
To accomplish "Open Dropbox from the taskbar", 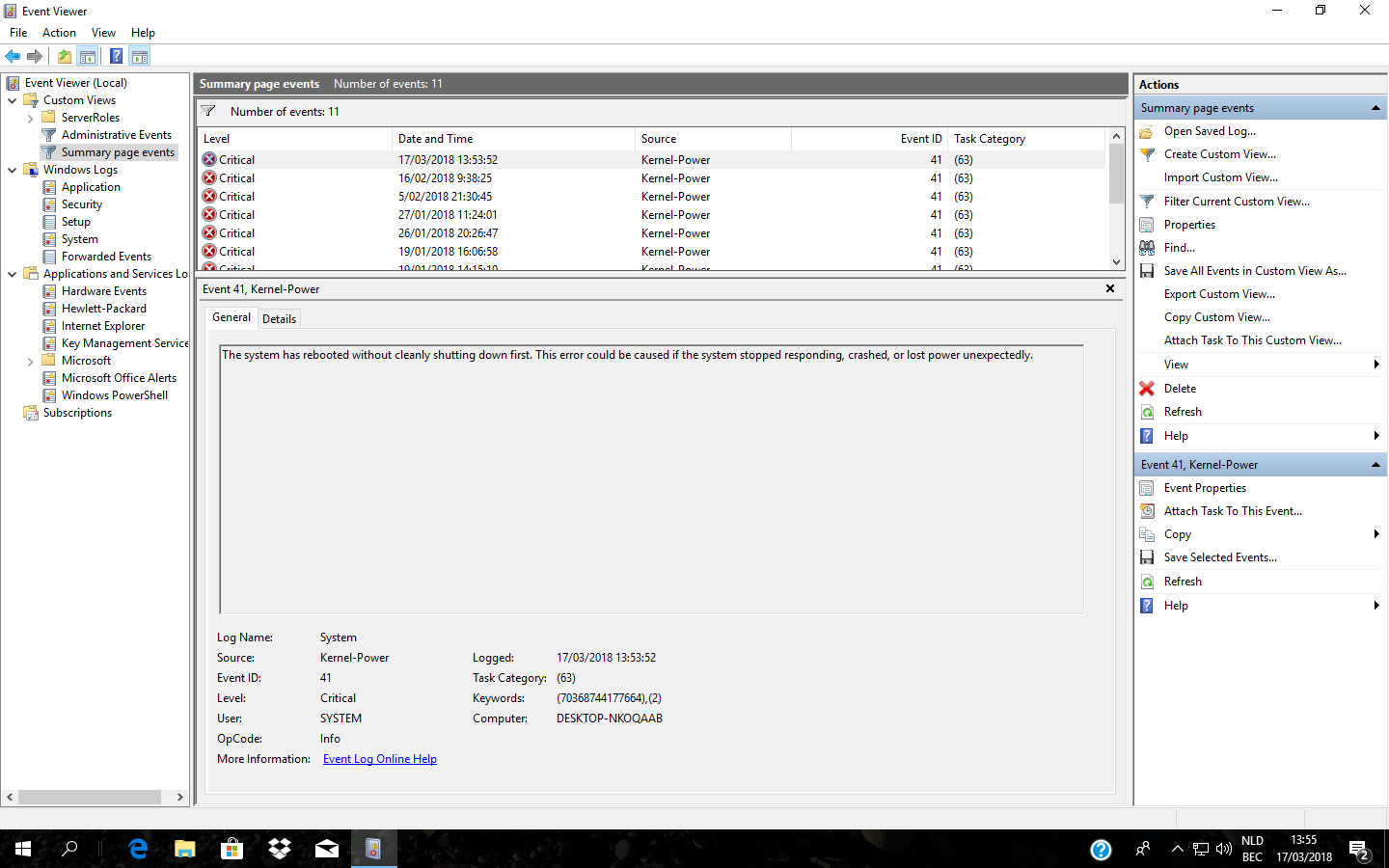I will click(280, 849).
